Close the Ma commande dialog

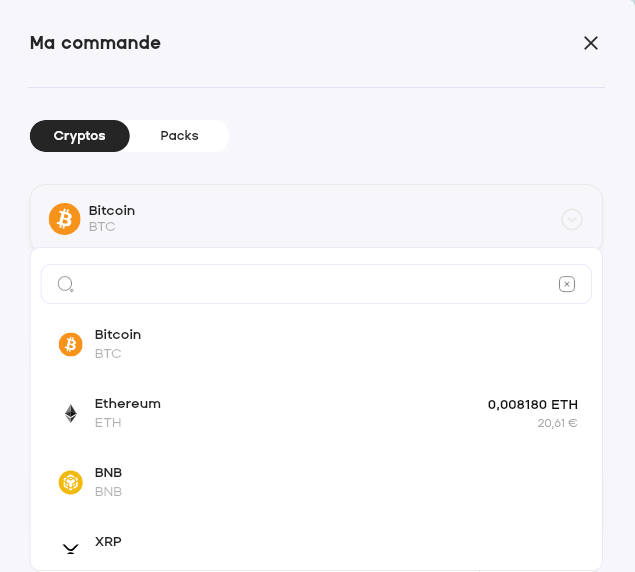591,42
